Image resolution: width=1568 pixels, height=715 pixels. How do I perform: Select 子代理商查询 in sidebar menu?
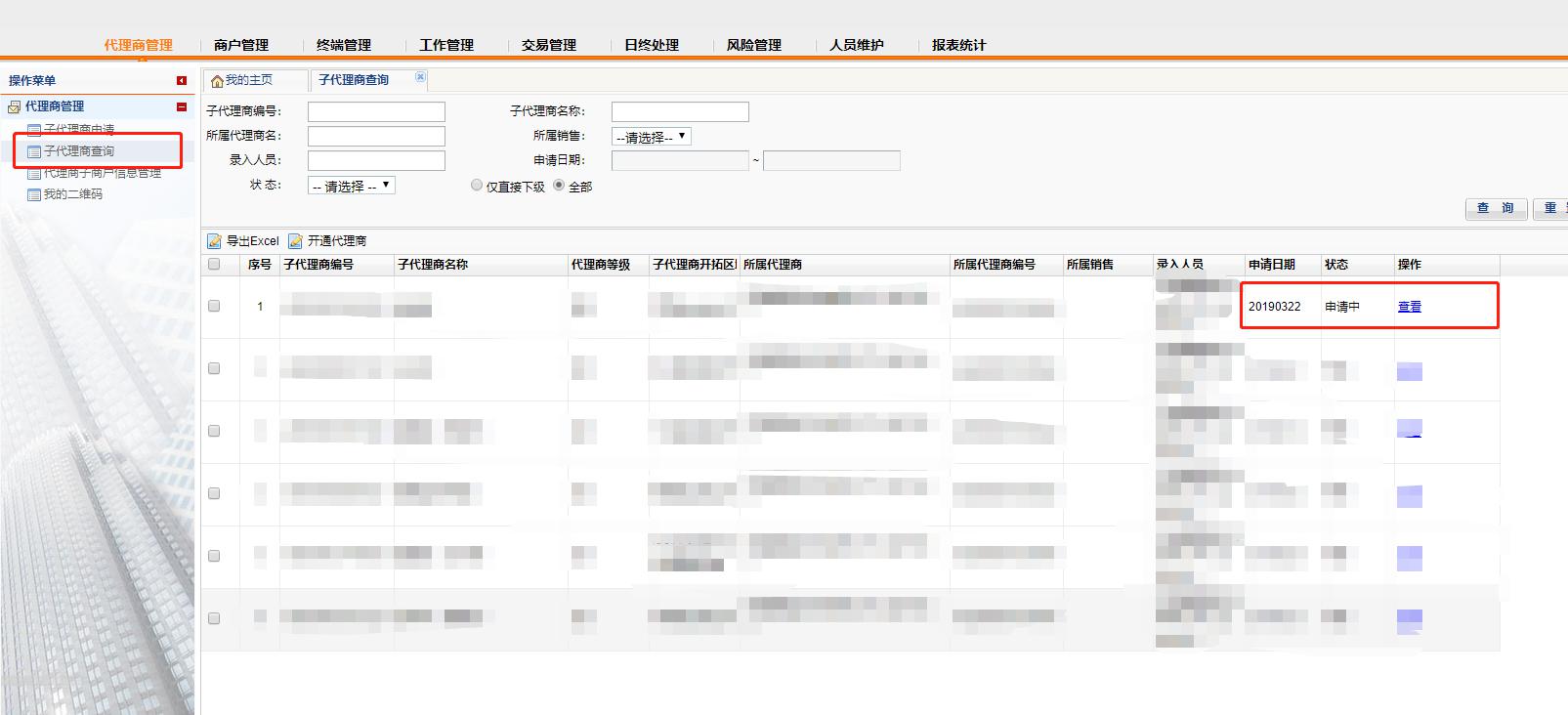(78, 151)
